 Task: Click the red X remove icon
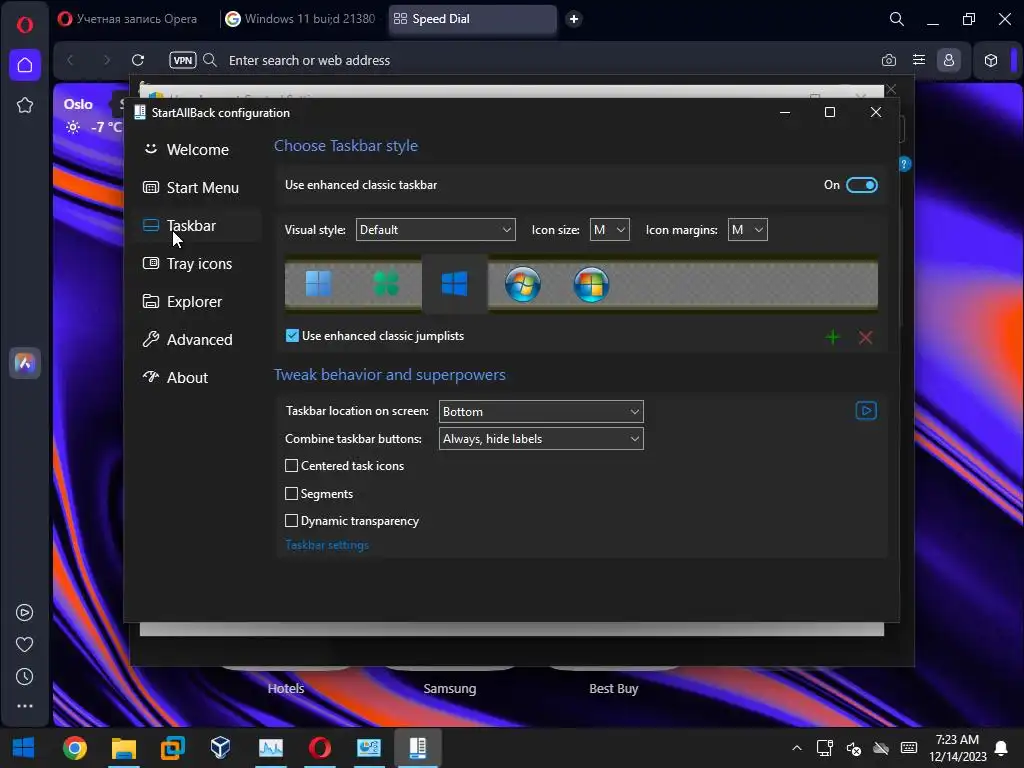click(865, 337)
